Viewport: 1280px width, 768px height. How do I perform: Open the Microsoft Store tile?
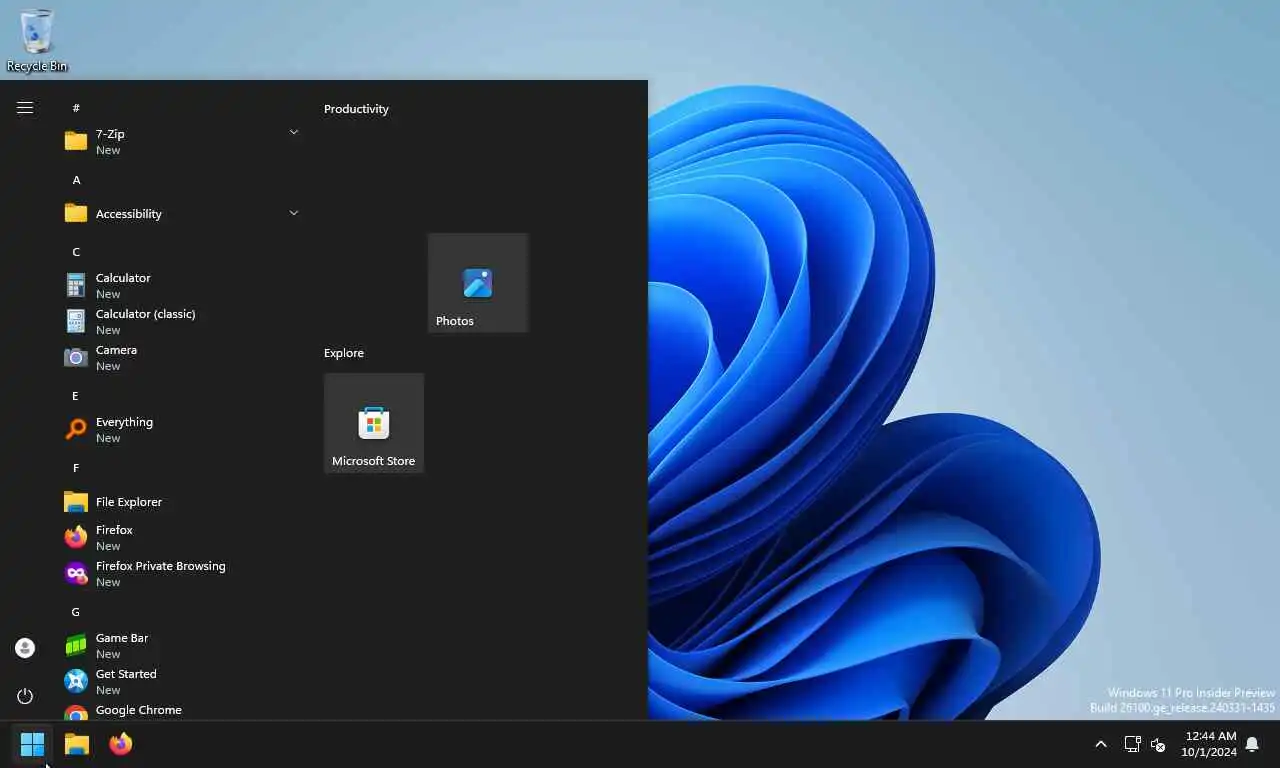374,423
